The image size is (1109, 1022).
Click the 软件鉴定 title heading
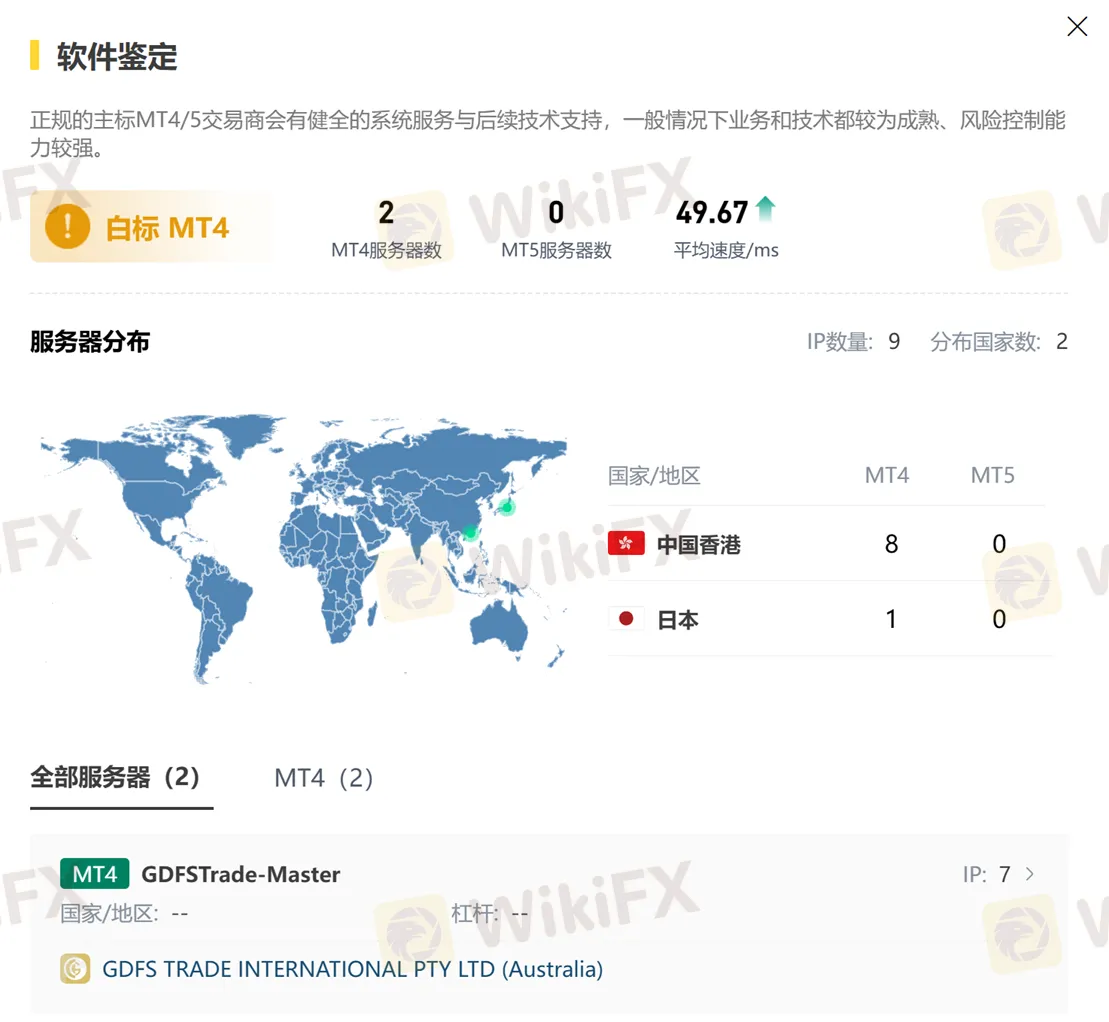(117, 57)
